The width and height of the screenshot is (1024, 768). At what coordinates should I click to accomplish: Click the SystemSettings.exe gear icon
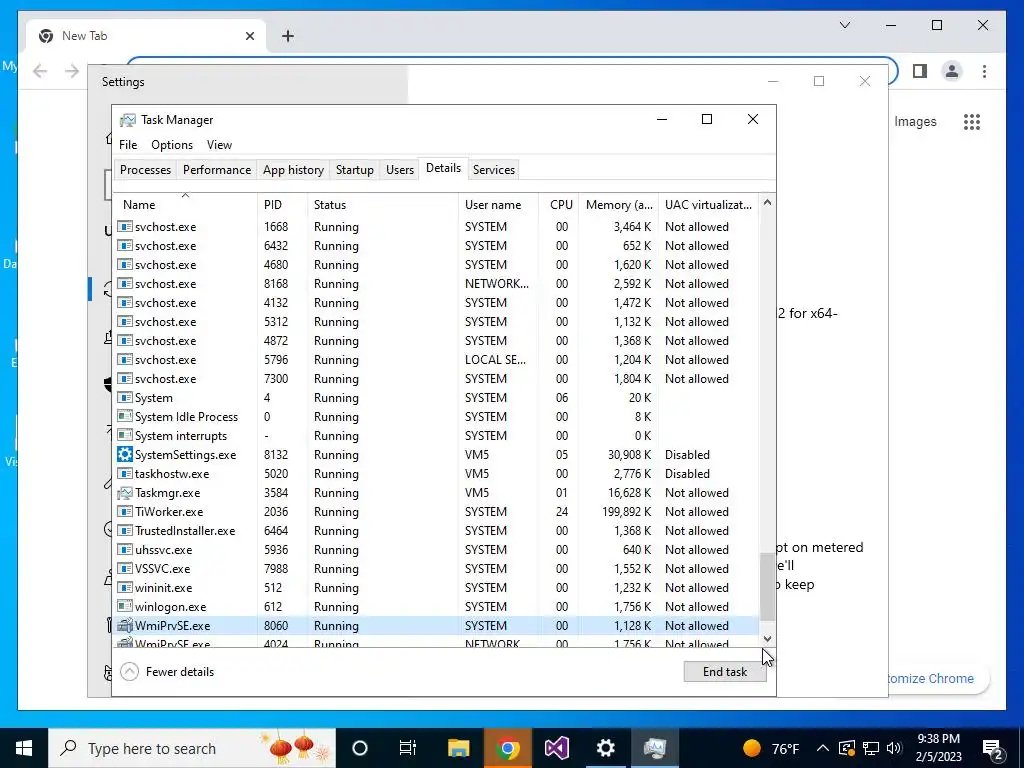124,455
